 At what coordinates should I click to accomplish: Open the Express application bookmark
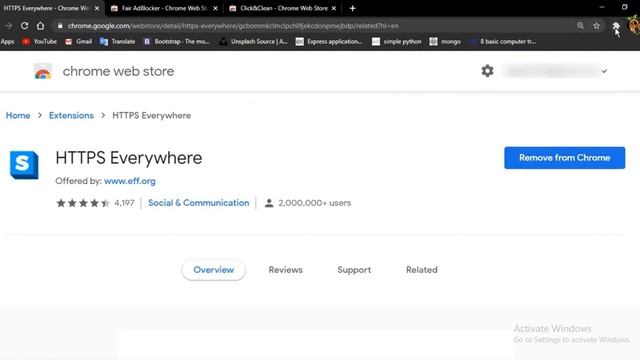(329, 42)
